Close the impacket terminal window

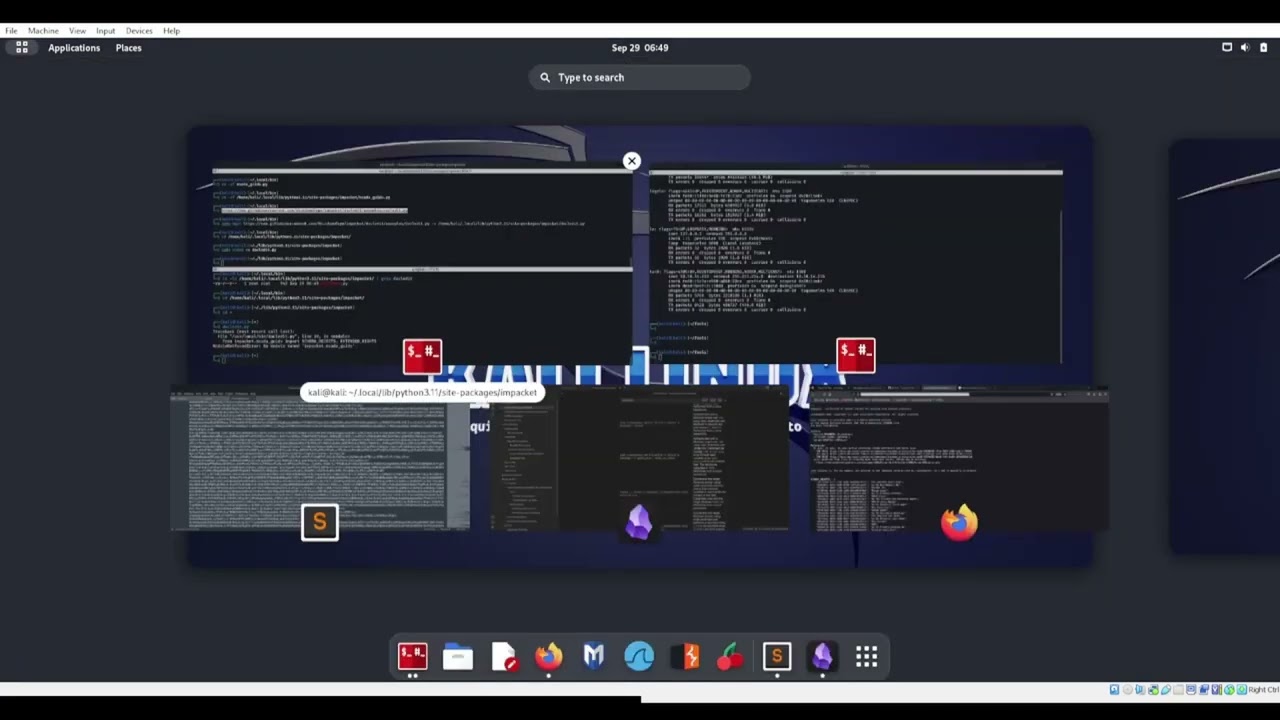631,161
